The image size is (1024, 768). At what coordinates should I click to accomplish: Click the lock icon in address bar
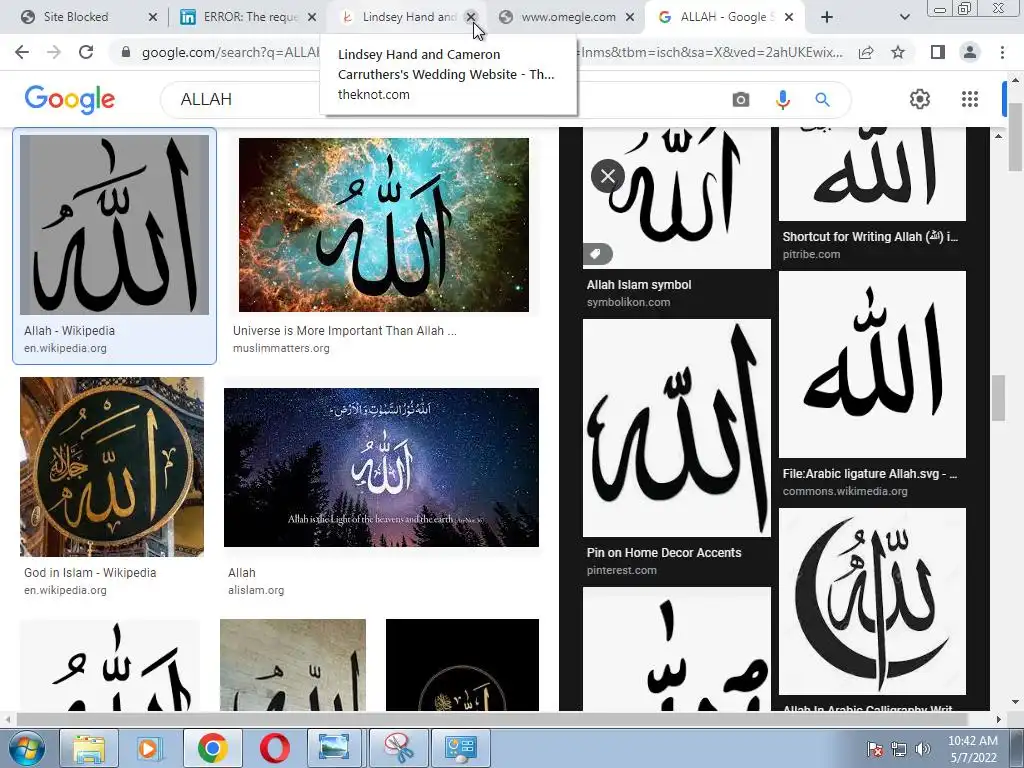pyautogui.click(x=126, y=52)
